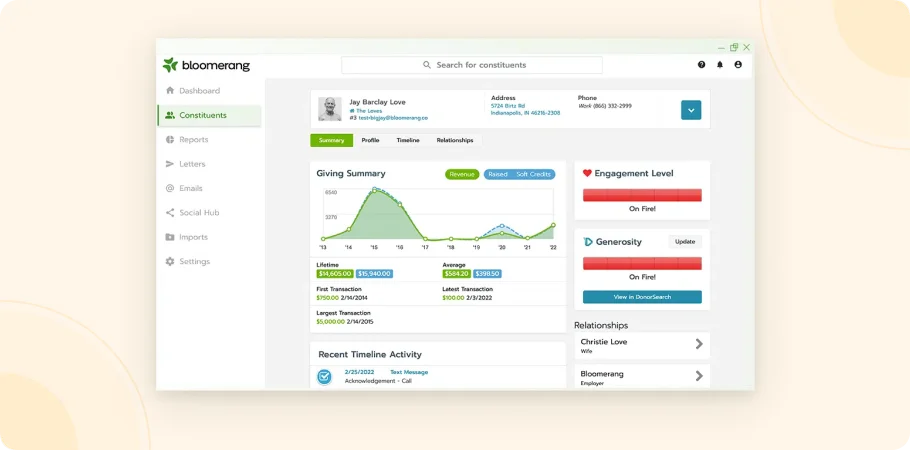Open notifications bell icon

[x=720, y=65]
